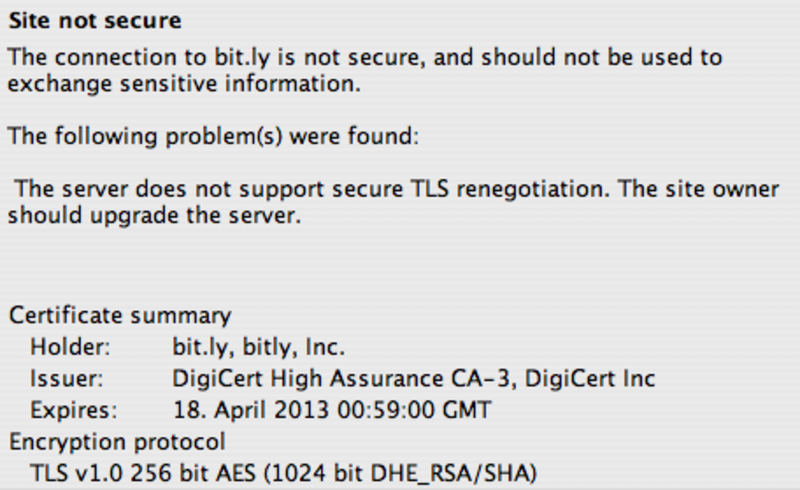This screenshot has height=490, width=800.
Task: Click the 'Holder:' label
Action: 70,347
